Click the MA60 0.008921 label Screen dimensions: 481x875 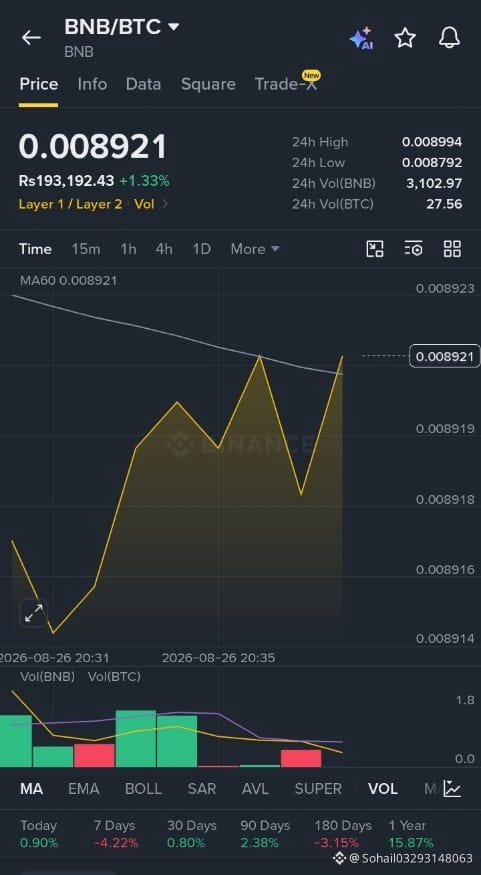click(x=69, y=280)
